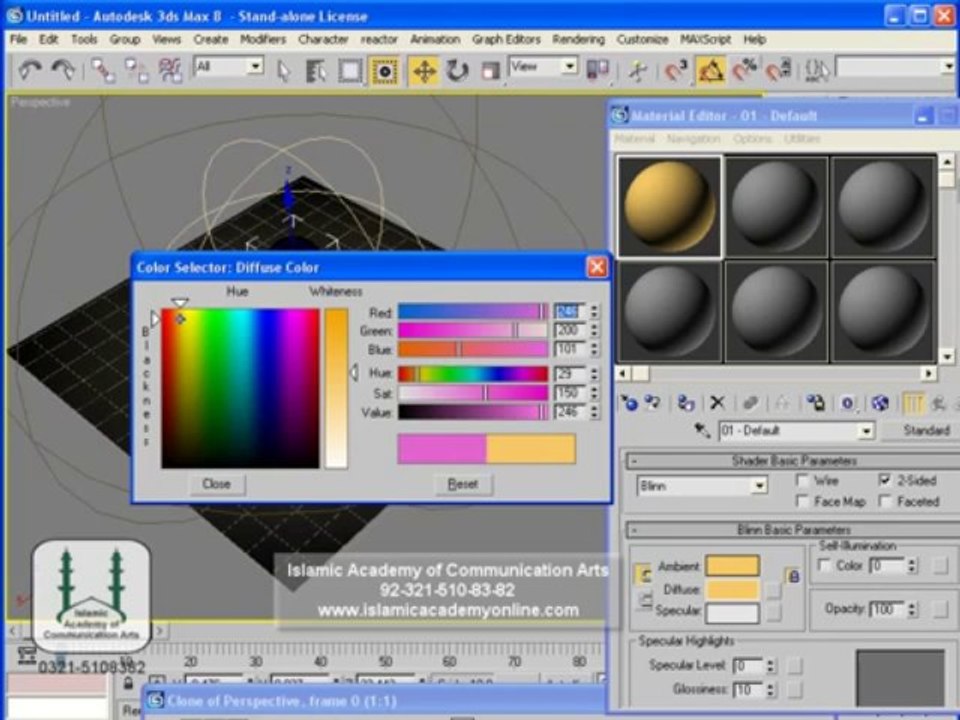Click Diffuse map button beside swatch
The height and width of the screenshot is (720, 960).
773,590
